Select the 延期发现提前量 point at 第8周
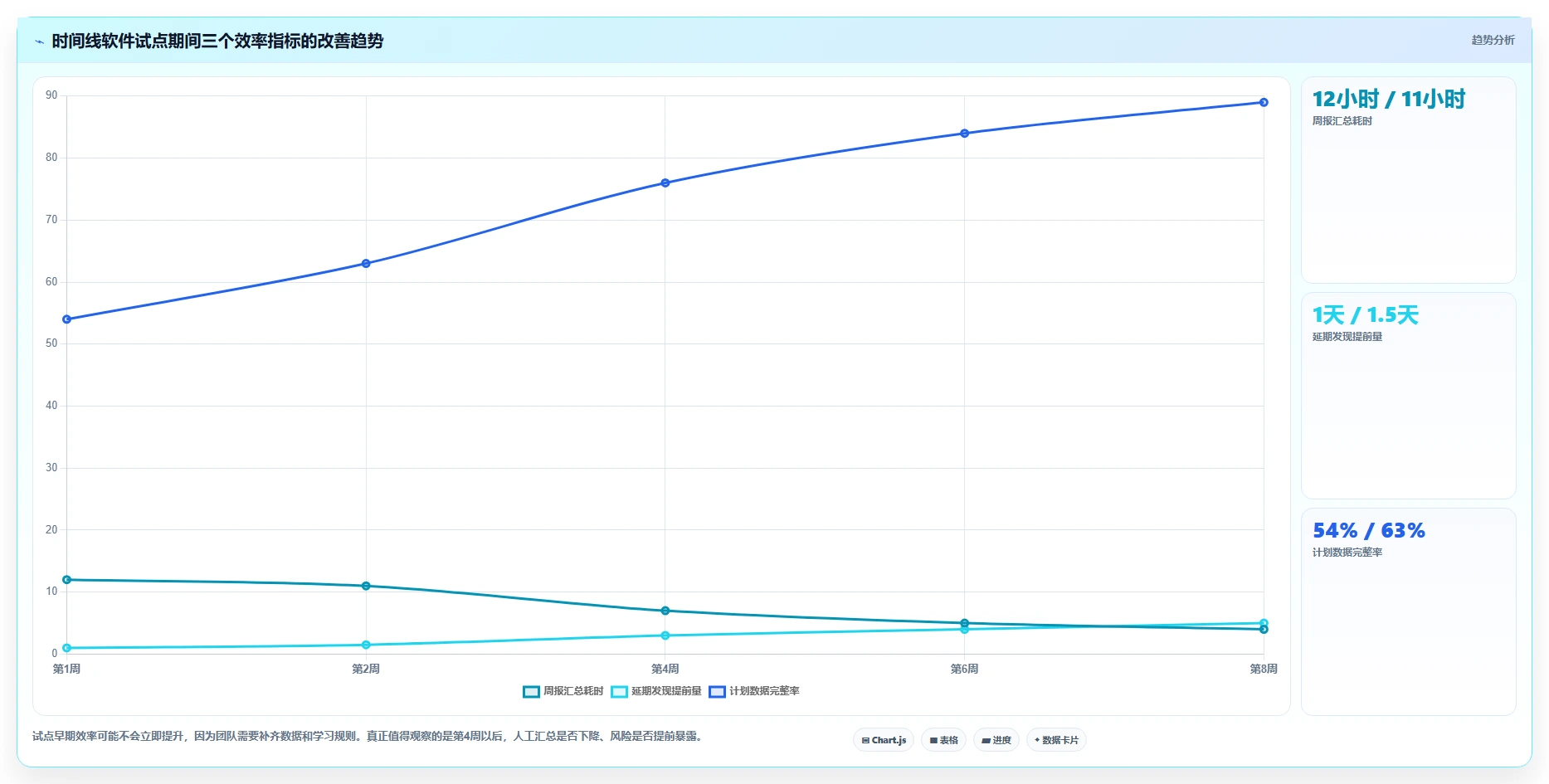Screen dimensions: 1549x784 coord(1264,623)
